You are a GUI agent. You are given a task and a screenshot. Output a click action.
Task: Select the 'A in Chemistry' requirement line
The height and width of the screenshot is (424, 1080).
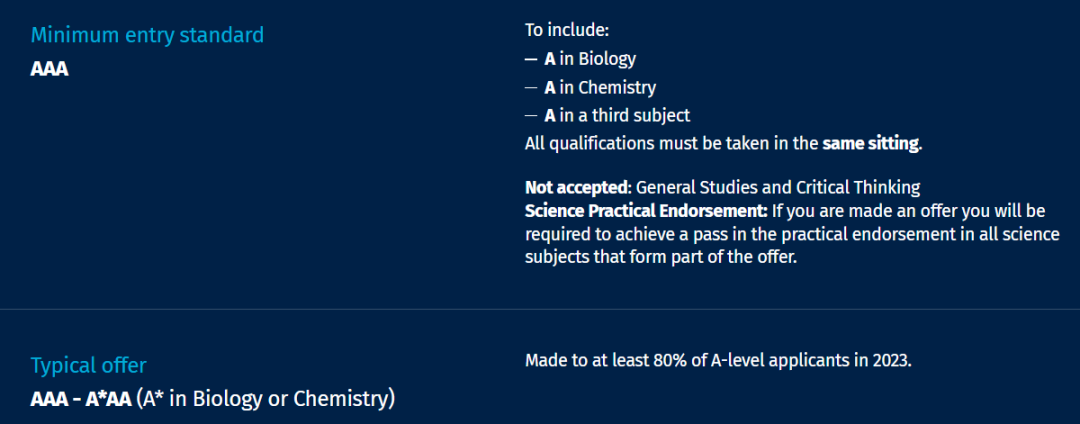(x=600, y=88)
